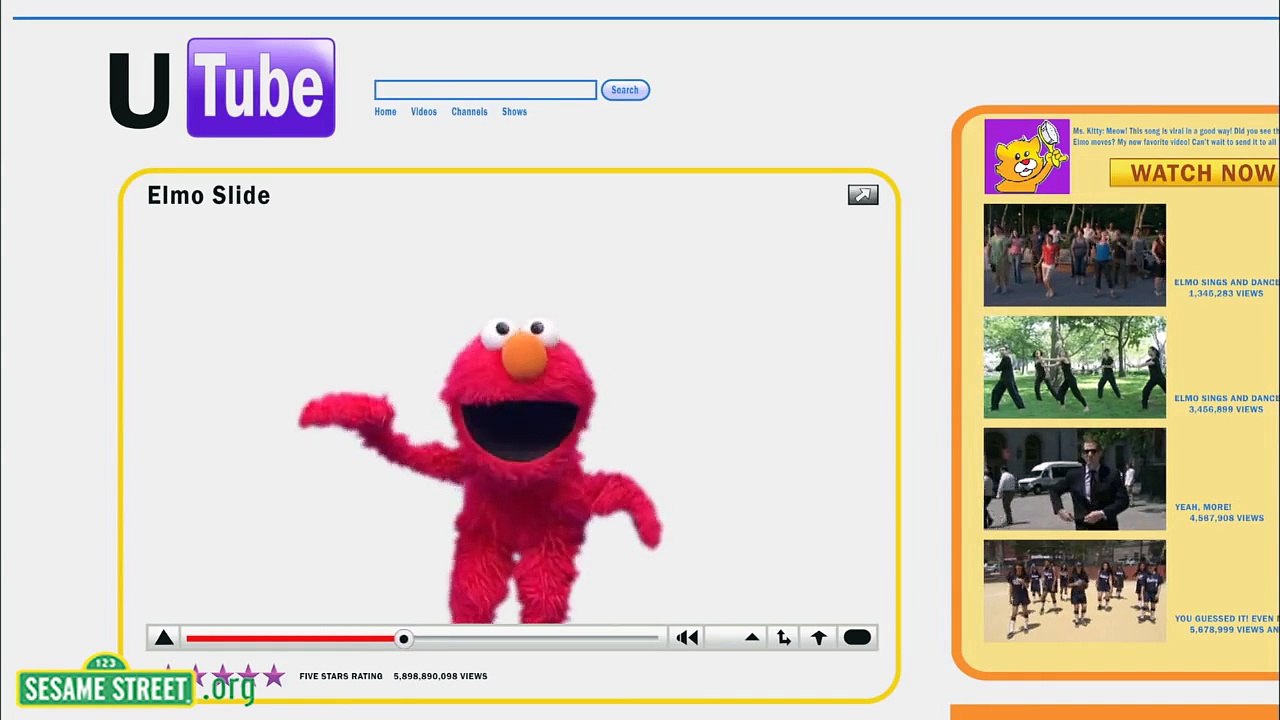
Task: Click the bent up-down arrows player icon
Action: (784, 638)
